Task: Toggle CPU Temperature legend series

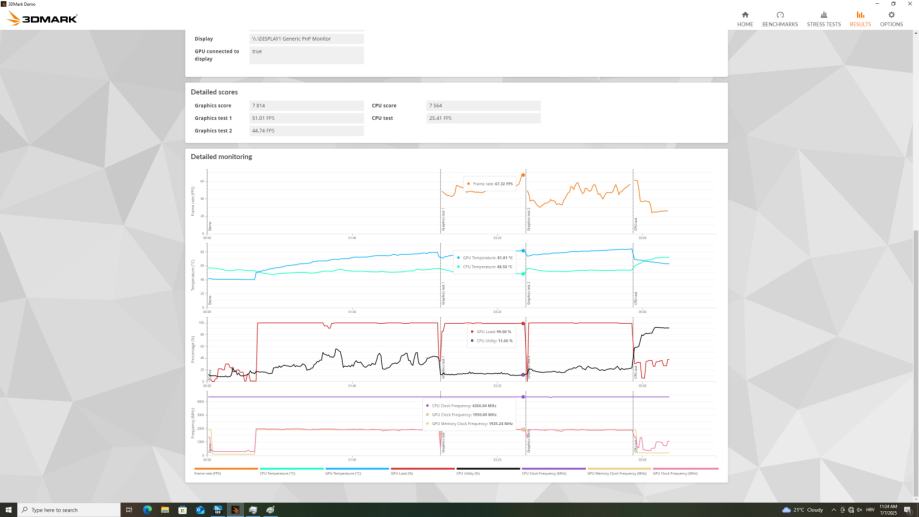Action: [291, 471]
